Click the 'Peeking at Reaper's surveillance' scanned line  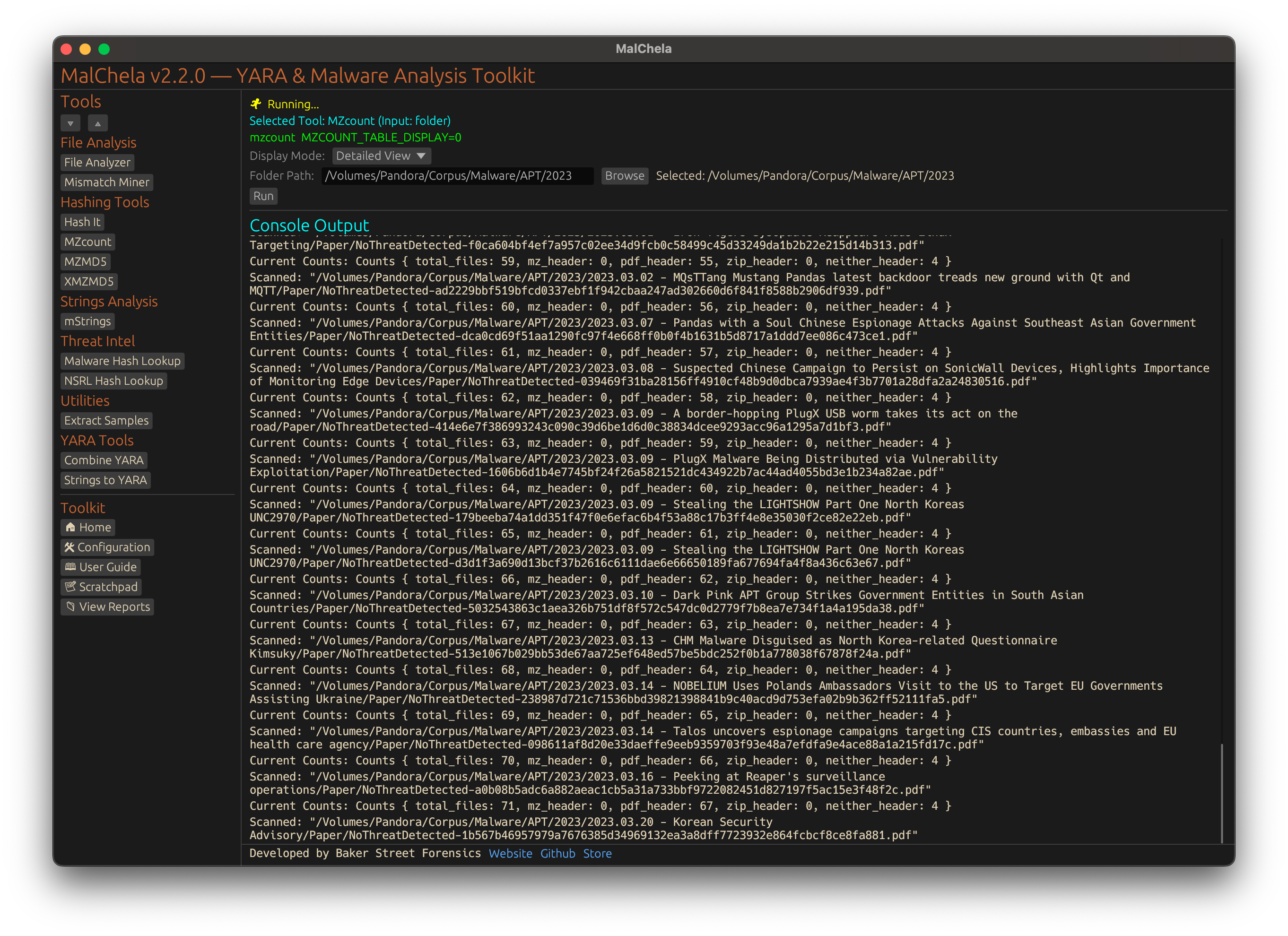(x=591, y=783)
